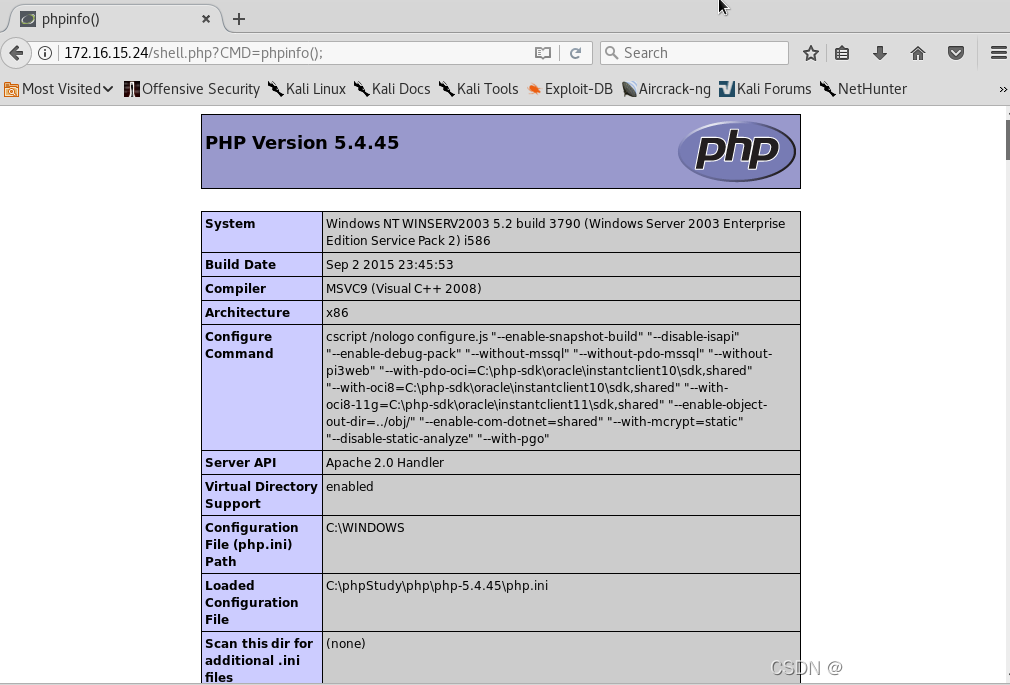
Task: Click the Server API label
Action: click(x=240, y=463)
